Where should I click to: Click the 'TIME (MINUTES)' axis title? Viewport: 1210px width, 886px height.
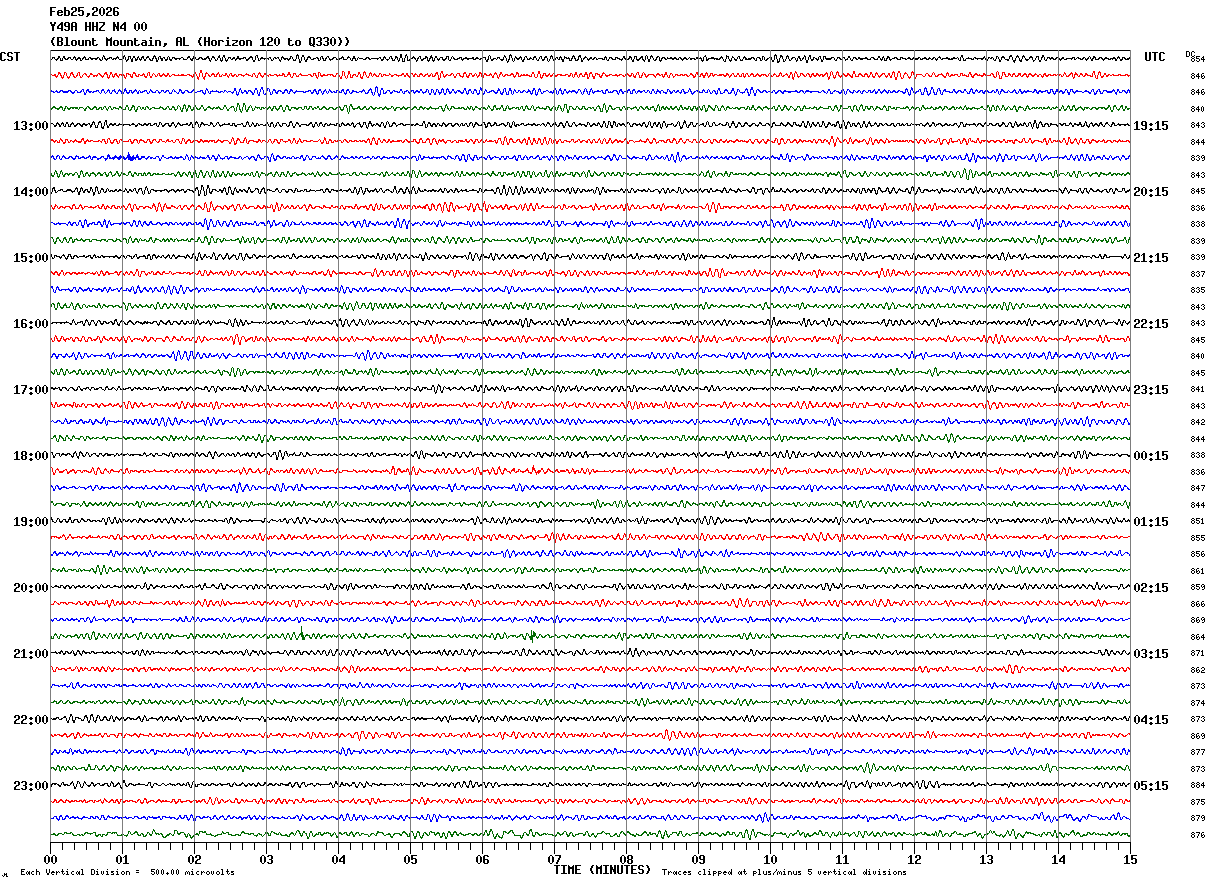point(602,870)
